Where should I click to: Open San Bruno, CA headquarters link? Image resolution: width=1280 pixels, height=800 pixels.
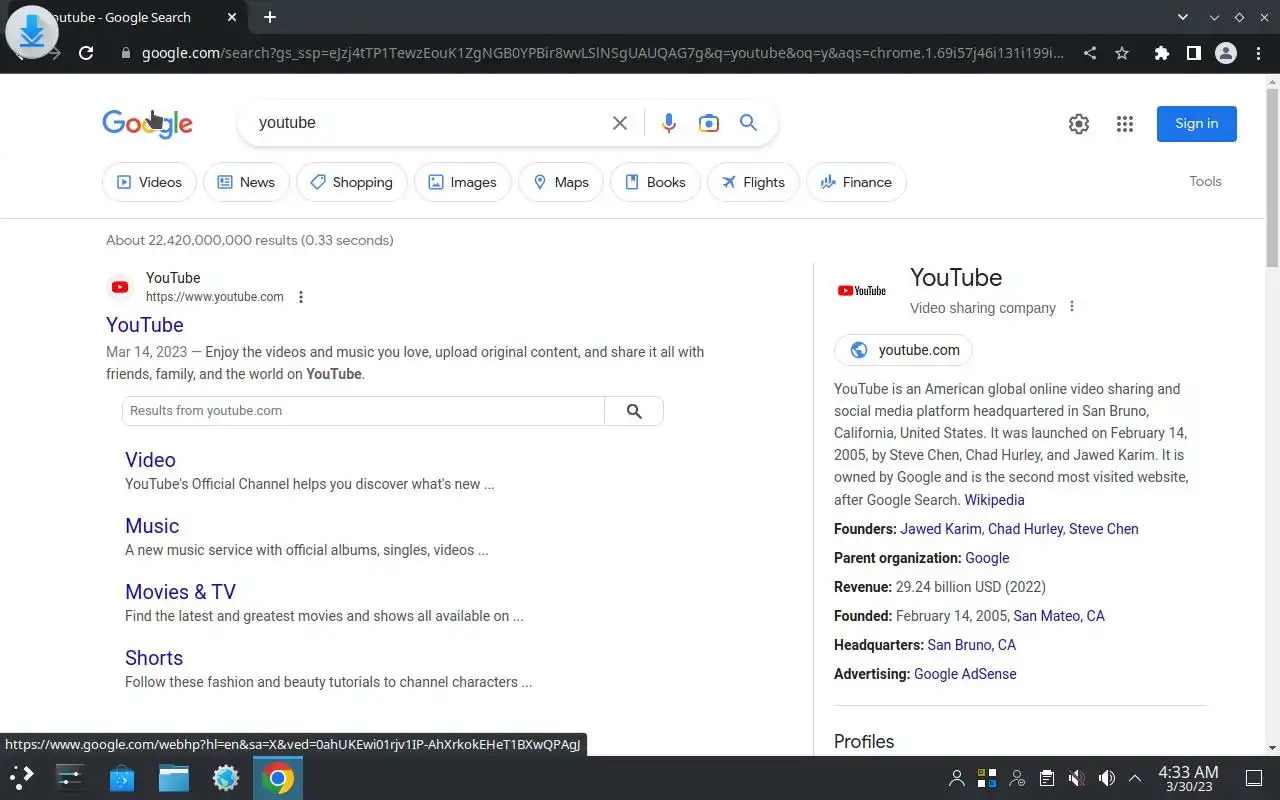click(x=971, y=645)
